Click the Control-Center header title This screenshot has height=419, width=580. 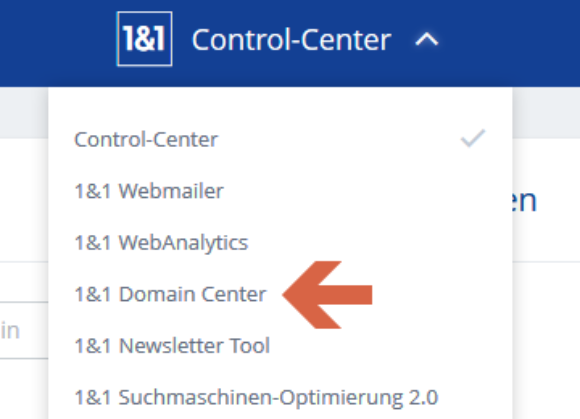point(291,40)
